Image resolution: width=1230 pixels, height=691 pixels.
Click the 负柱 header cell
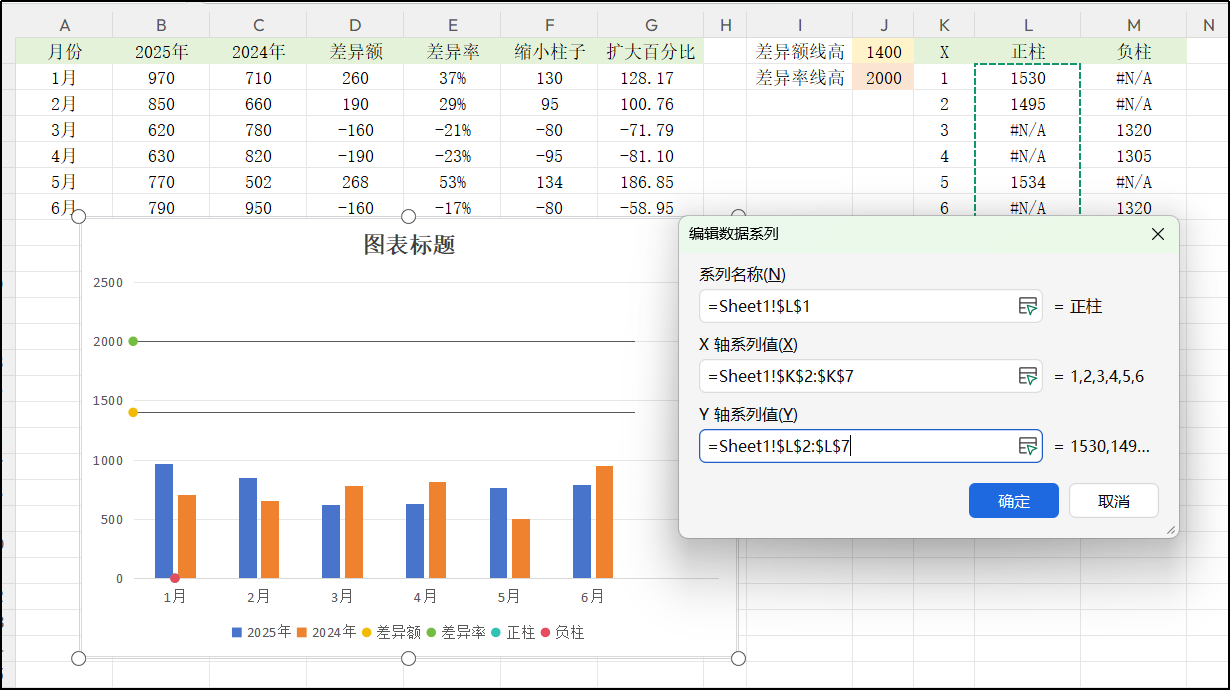point(1133,52)
